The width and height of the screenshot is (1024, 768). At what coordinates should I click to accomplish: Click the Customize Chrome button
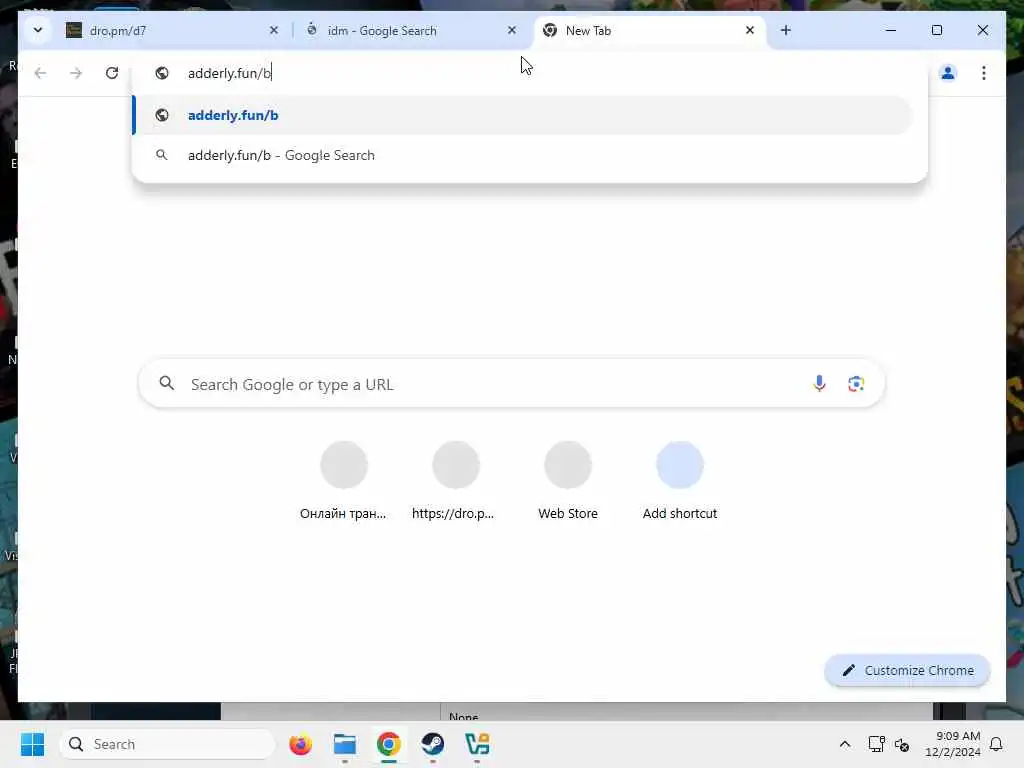point(907,671)
